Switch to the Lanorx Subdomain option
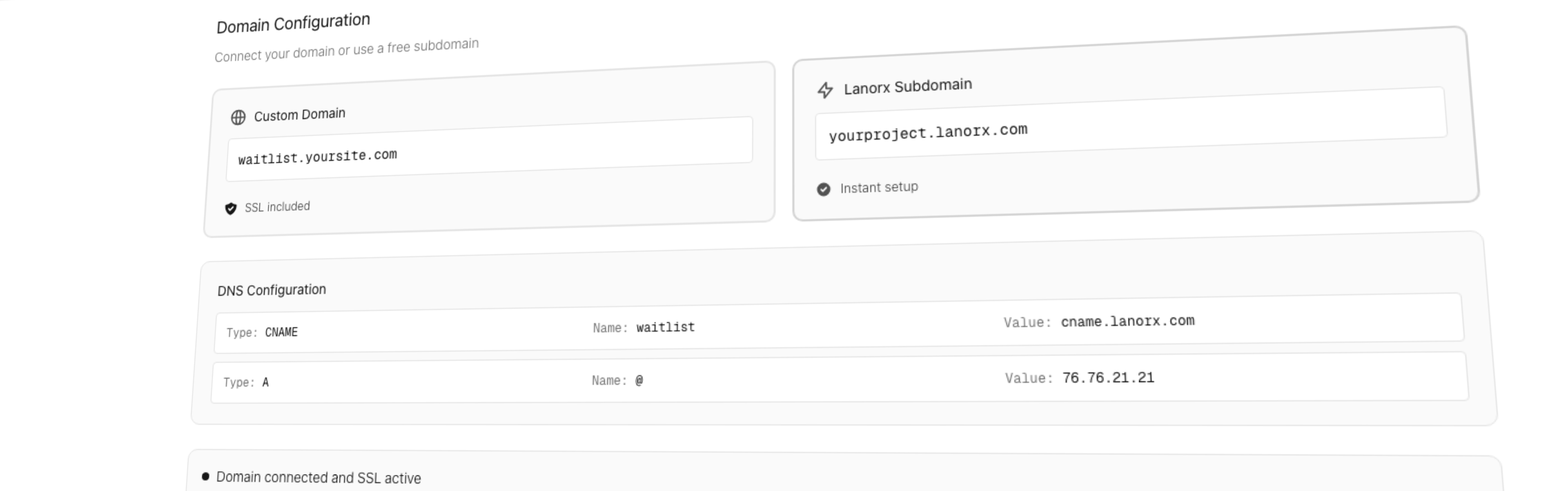This screenshot has height=491, width=1568. point(907,85)
